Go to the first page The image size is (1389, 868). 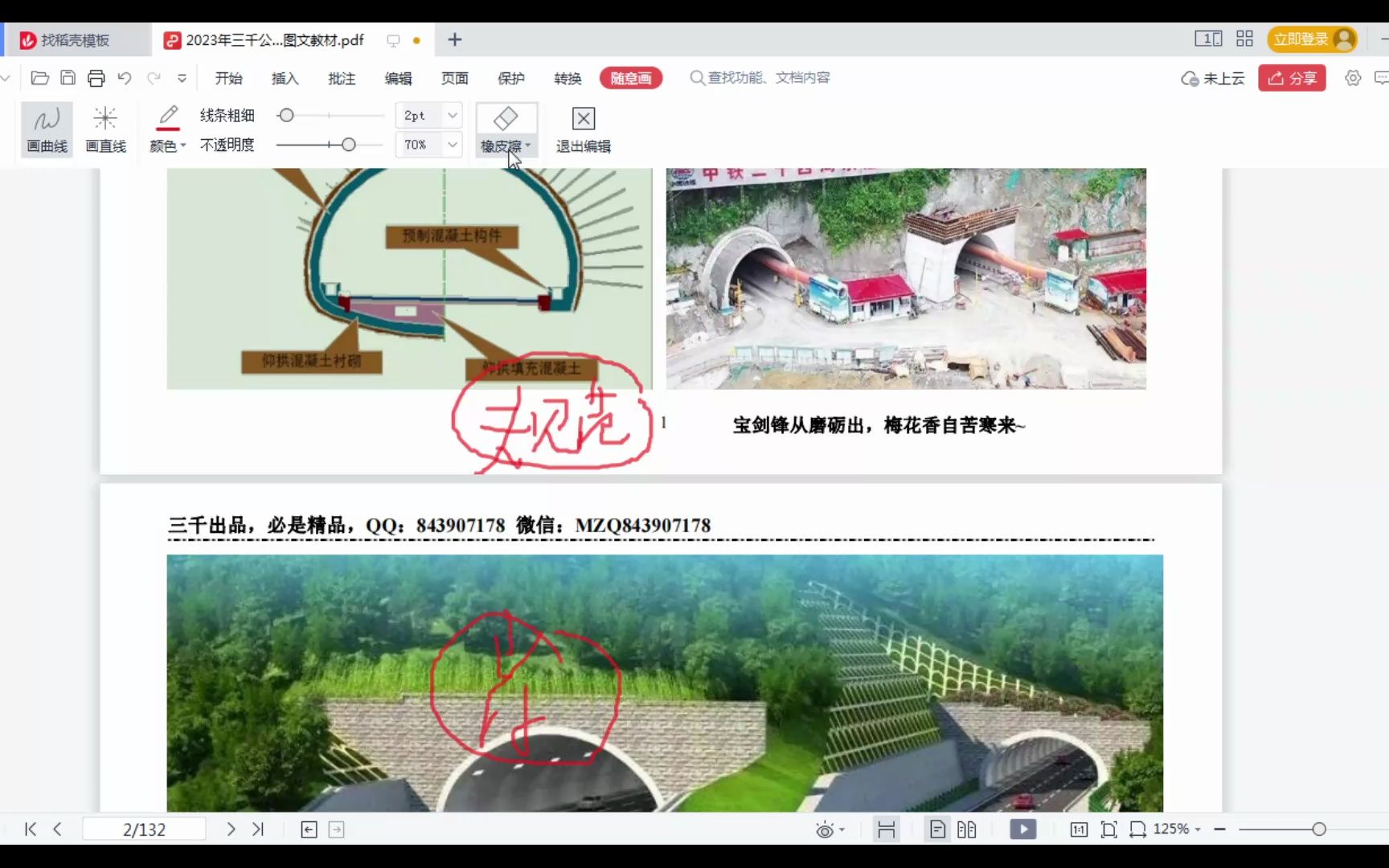(31, 829)
